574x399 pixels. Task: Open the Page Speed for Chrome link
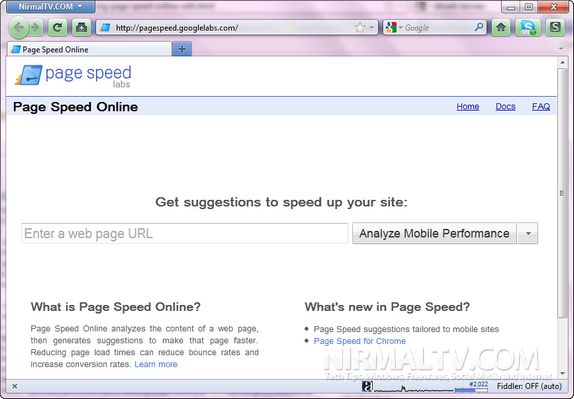(x=359, y=341)
